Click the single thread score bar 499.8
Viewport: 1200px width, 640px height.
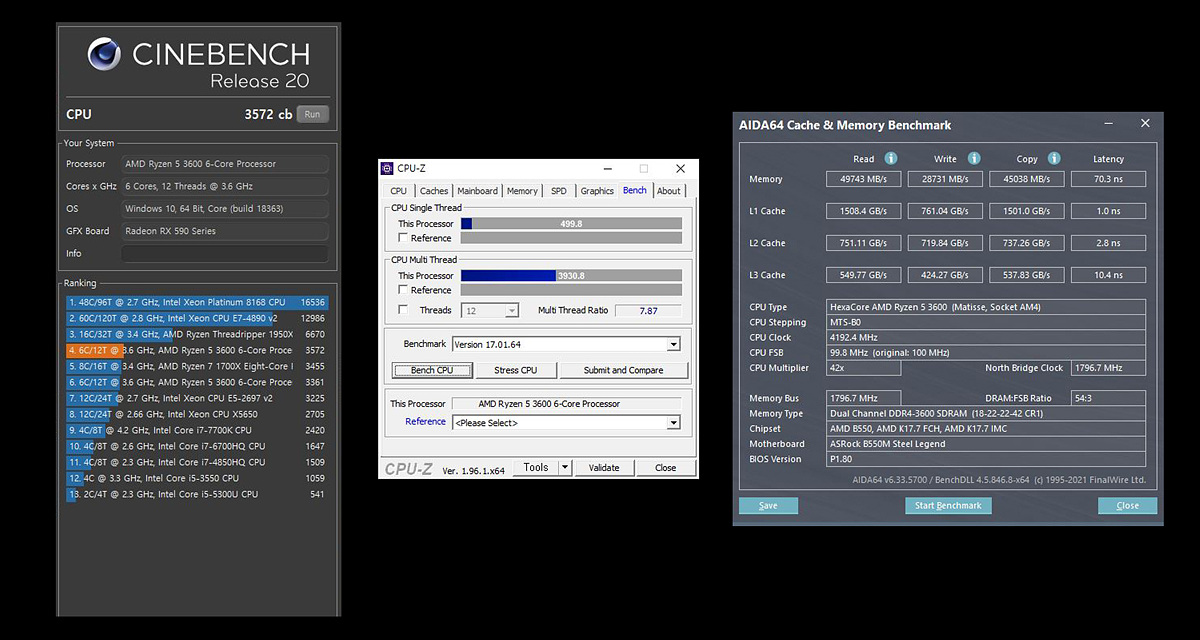pyautogui.click(x=571, y=224)
